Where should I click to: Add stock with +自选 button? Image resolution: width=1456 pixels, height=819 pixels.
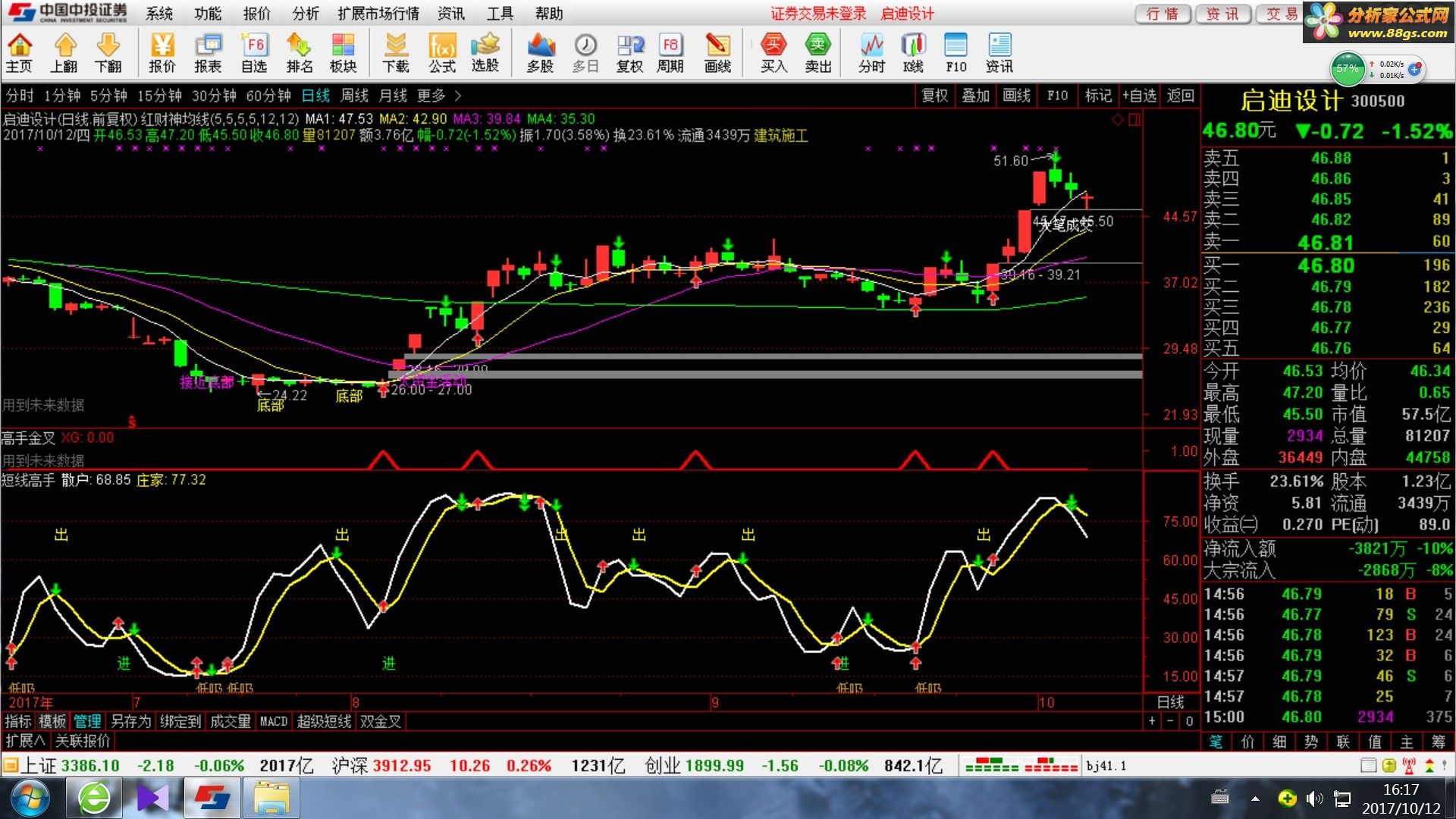pyautogui.click(x=1139, y=96)
